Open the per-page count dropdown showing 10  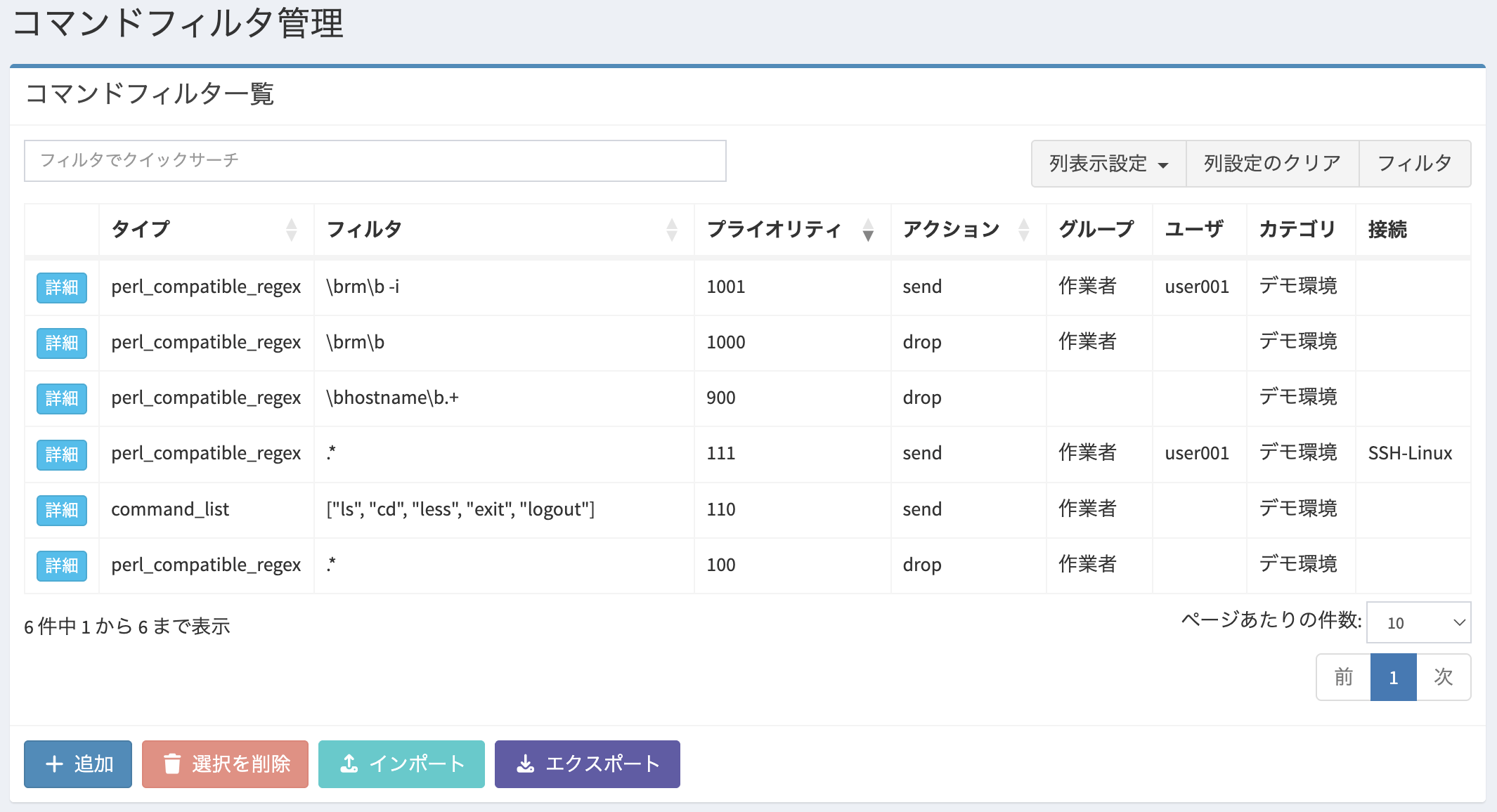[1418, 622]
